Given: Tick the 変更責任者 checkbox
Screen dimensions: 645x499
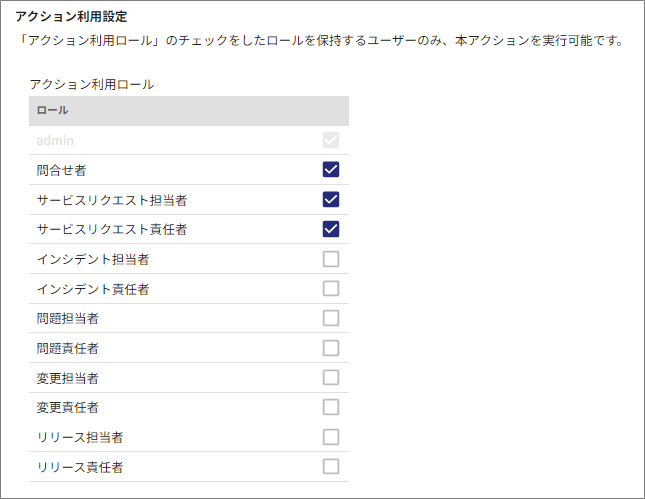Looking at the screenshot, I should click(331, 407).
